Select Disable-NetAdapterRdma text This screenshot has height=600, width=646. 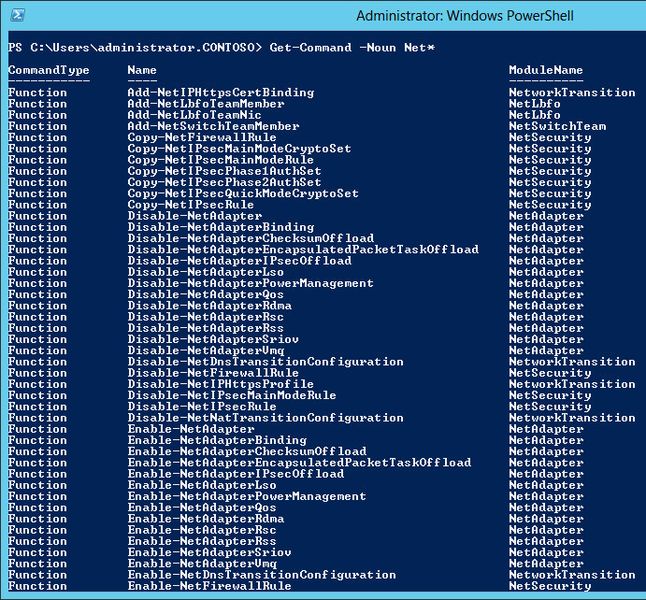pos(210,305)
